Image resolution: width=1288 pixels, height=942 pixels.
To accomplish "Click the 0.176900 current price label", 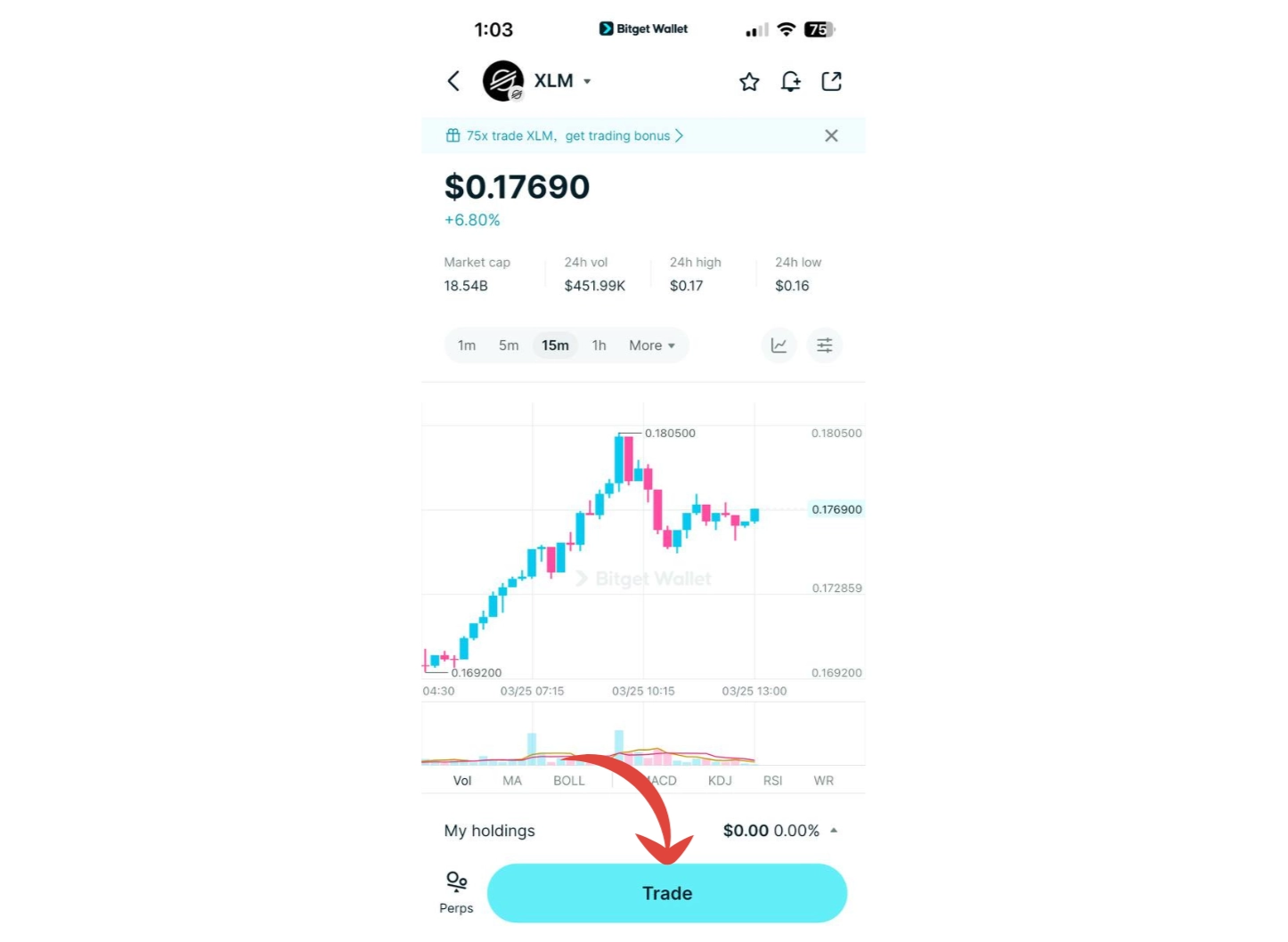I will pyautogui.click(x=836, y=509).
